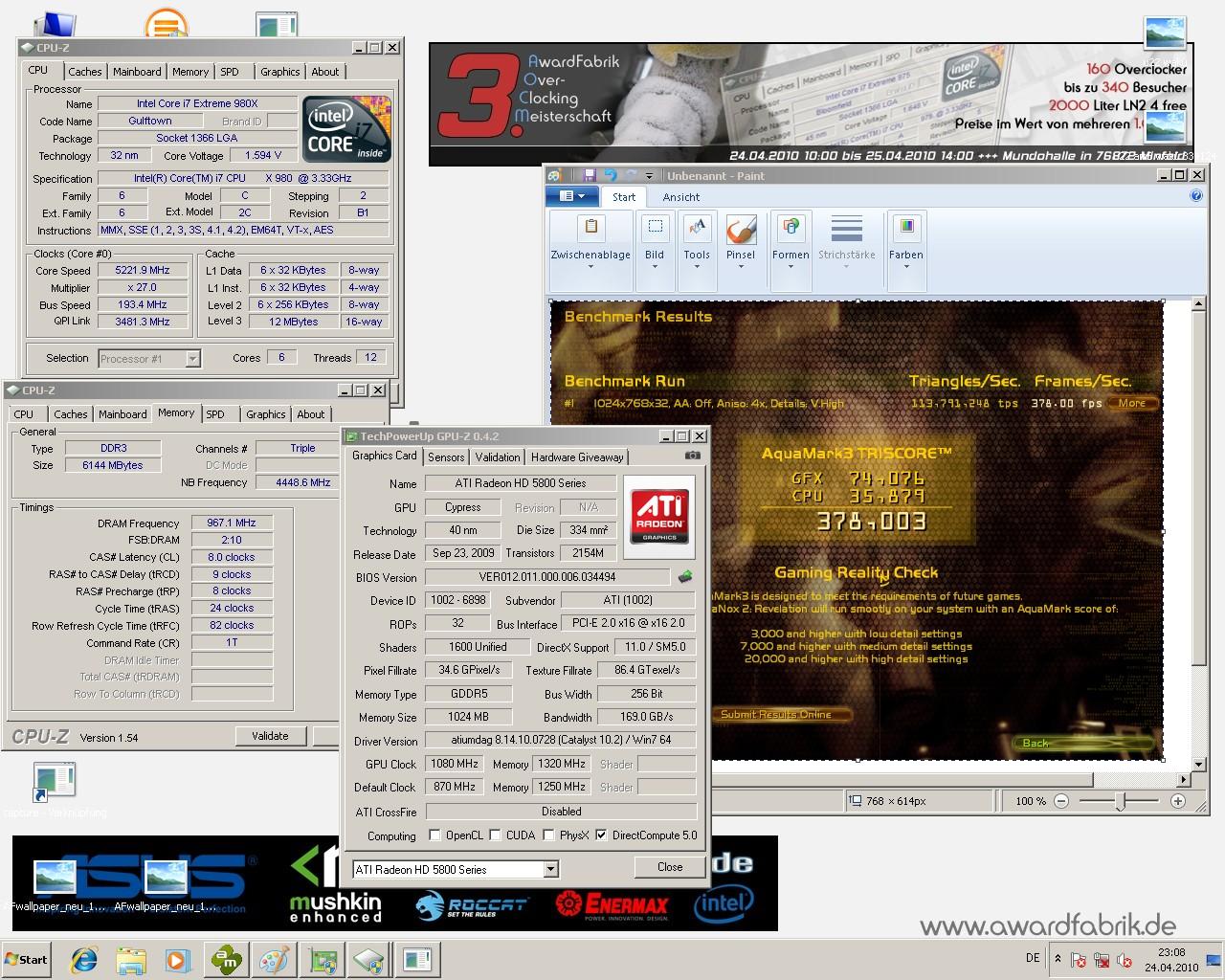Save BIOS with green chip icon in GPU-Z
The image size is (1225, 980).
click(685, 577)
